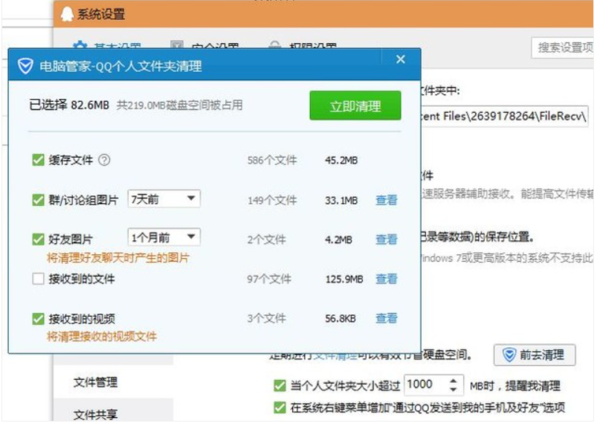Enable the 接收到的文件 checkbox

[38, 279]
